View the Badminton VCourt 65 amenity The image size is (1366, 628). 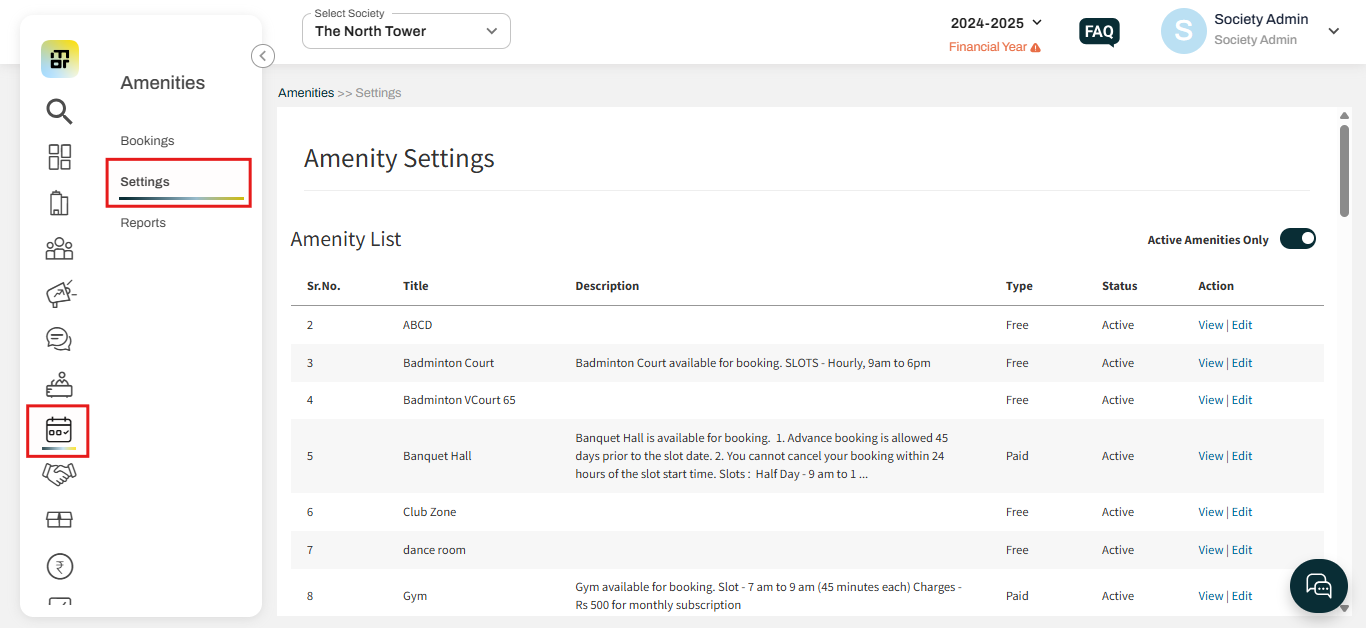click(1210, 400)
